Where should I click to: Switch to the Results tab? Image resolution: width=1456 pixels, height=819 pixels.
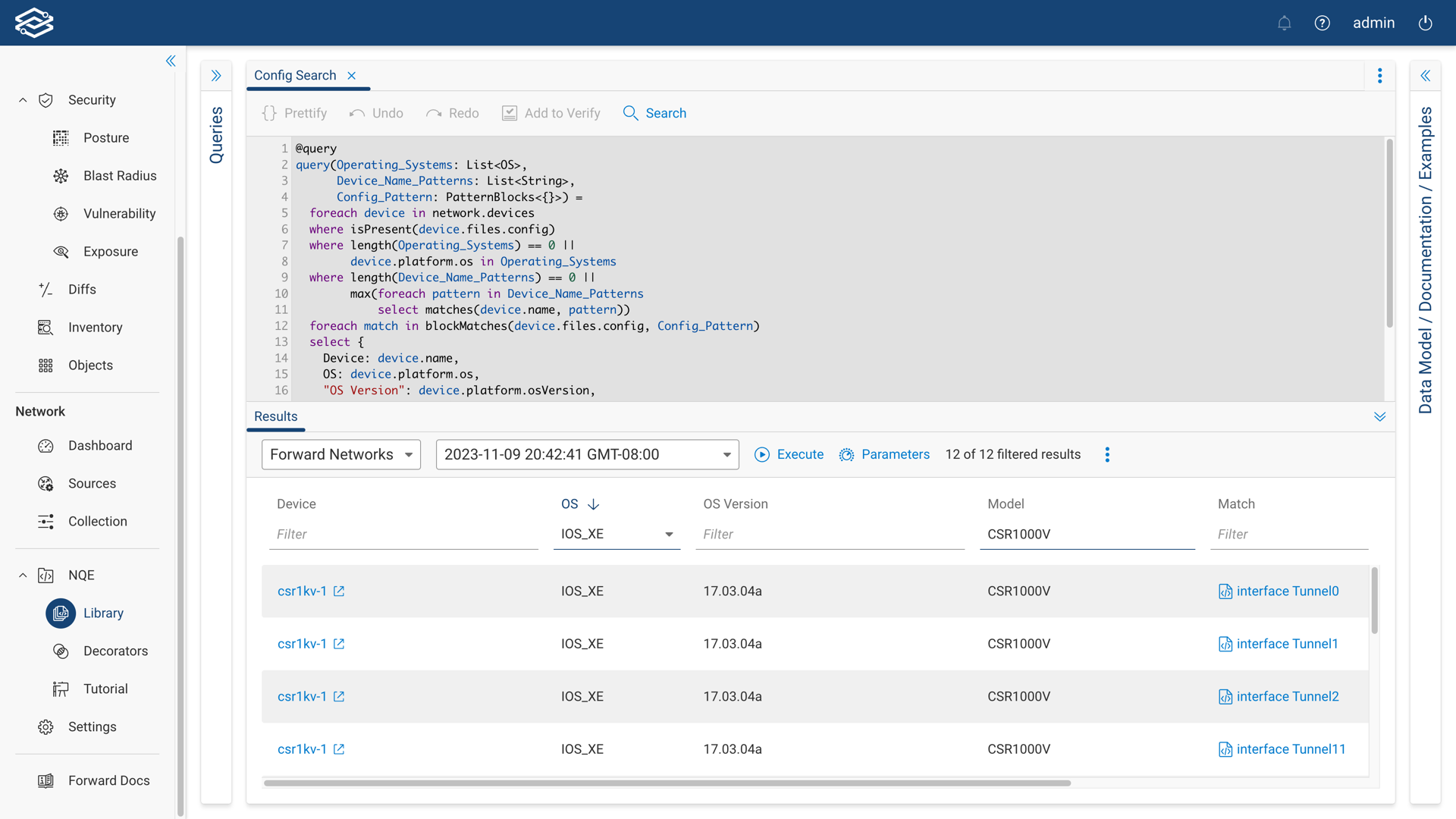coord(275,416)
